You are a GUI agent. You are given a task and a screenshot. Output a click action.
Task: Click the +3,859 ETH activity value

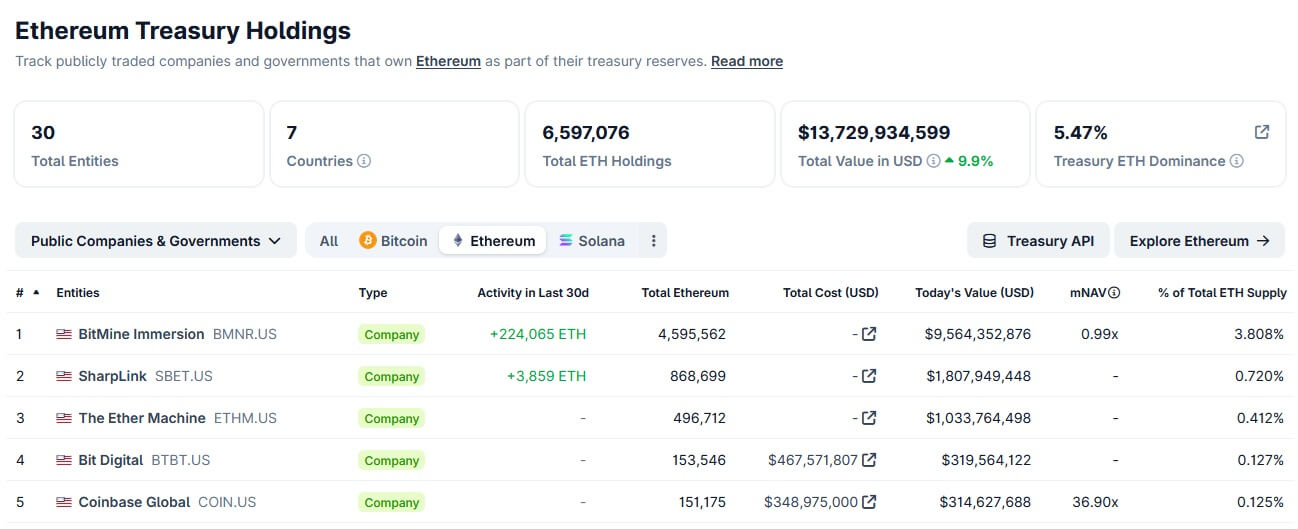pyautogui.click(x=547, y=376)
